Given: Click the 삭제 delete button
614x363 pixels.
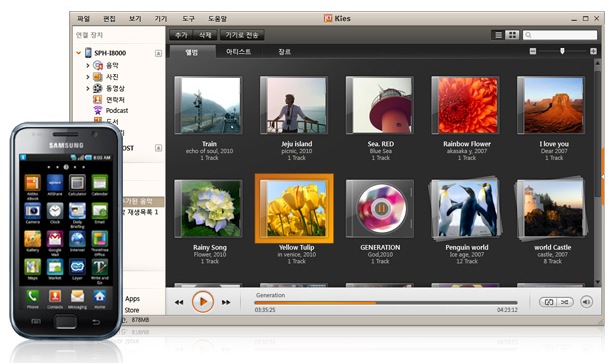Looking at the screenshot, I should pyautogui.click(x=205, y=35).
